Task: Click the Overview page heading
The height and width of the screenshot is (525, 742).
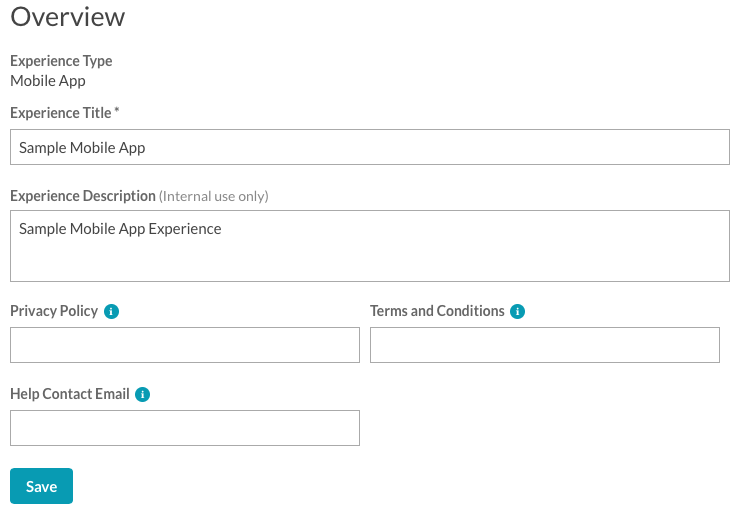Action: click(68, 17)
